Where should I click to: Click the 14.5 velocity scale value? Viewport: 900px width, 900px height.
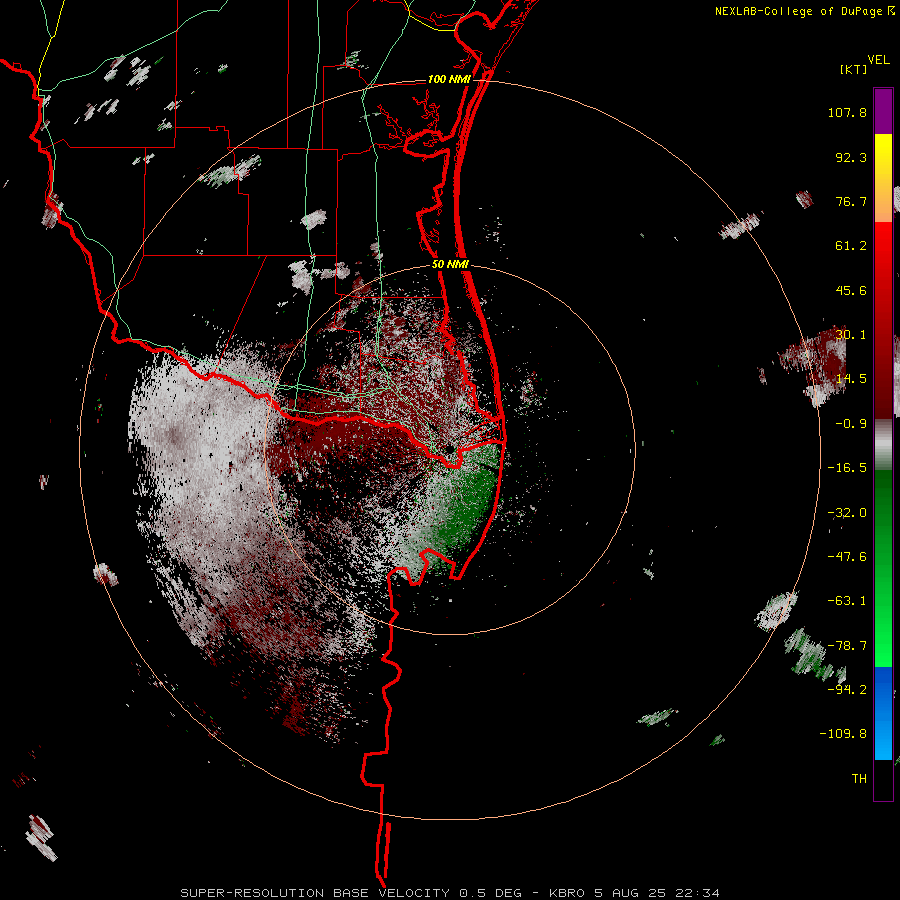point(851,379)
